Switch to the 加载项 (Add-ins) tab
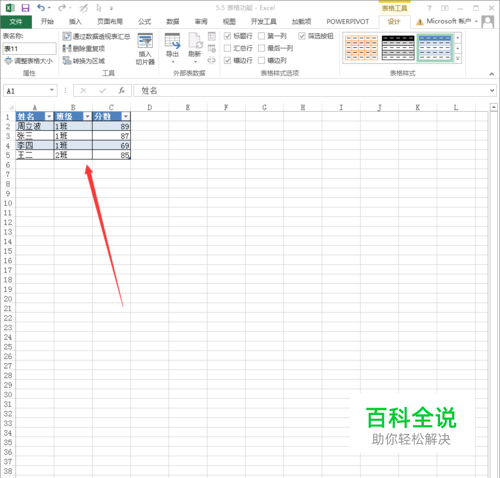 click(x=301, y=22)
